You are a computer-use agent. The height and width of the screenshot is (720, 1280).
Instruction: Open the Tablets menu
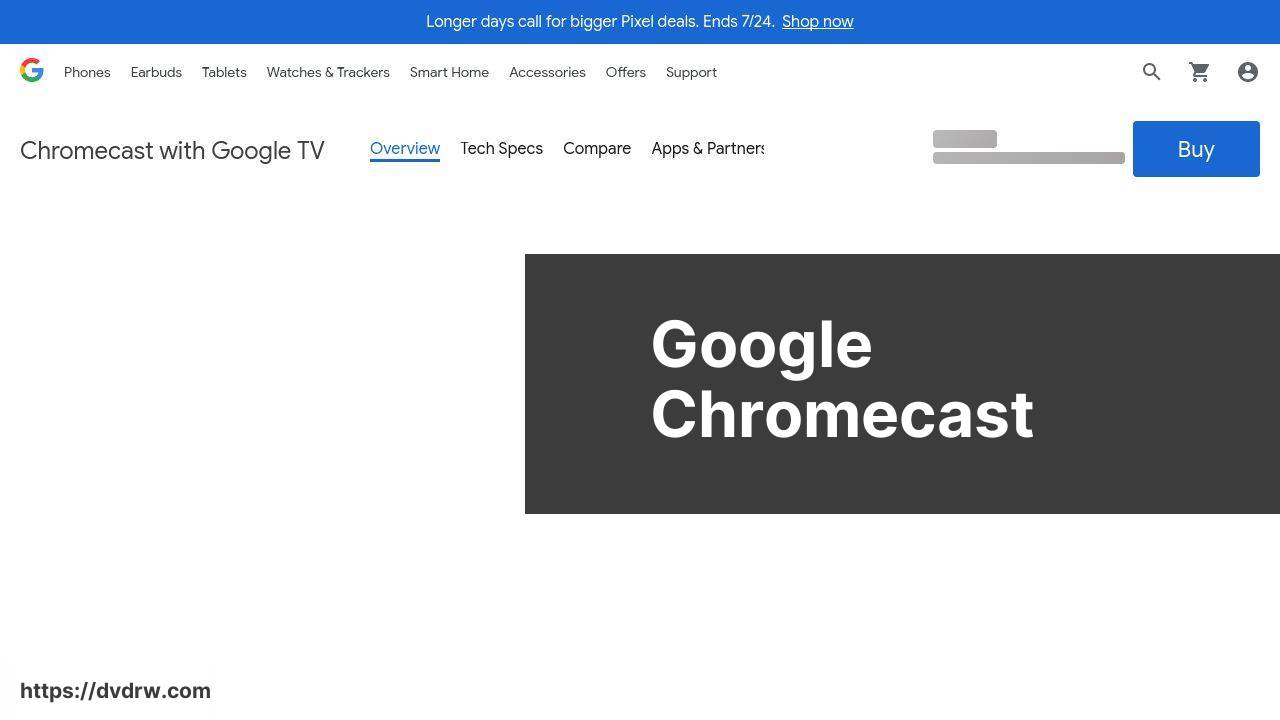click(x=224, y=72)
